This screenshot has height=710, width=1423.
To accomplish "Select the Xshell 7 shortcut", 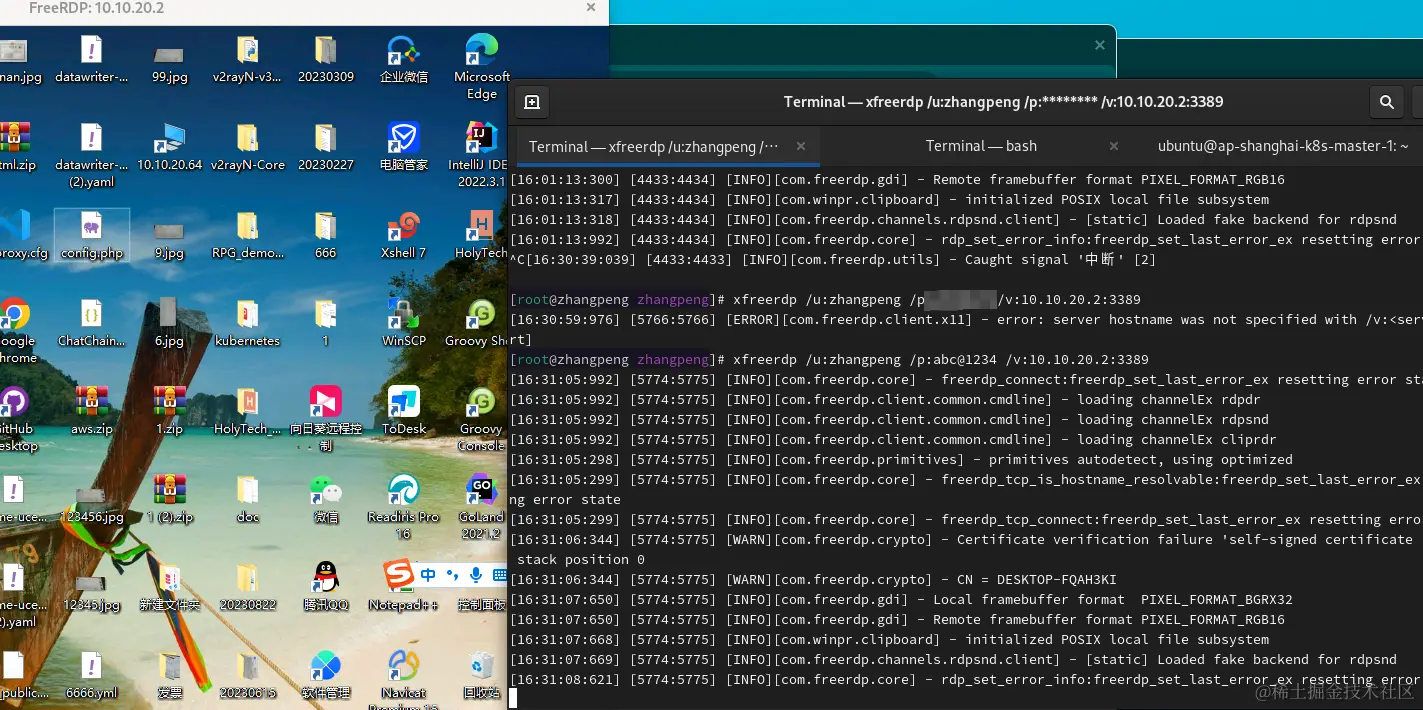I will [x=403, y=235].
